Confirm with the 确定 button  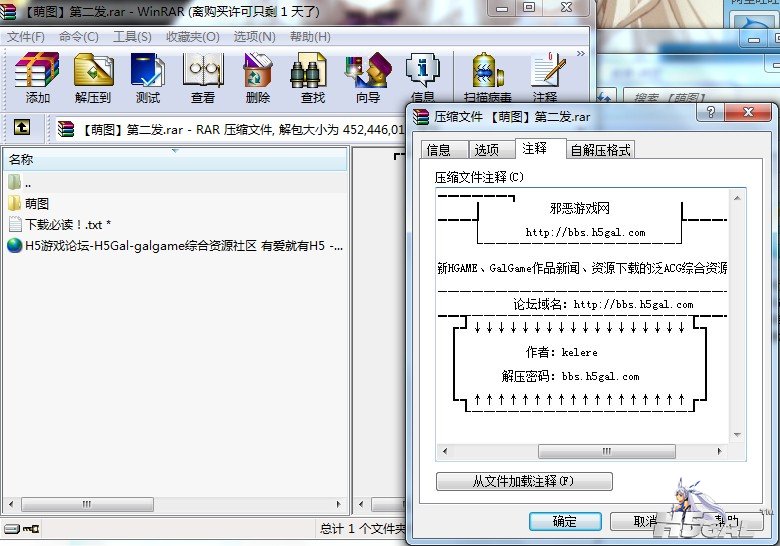565,521
